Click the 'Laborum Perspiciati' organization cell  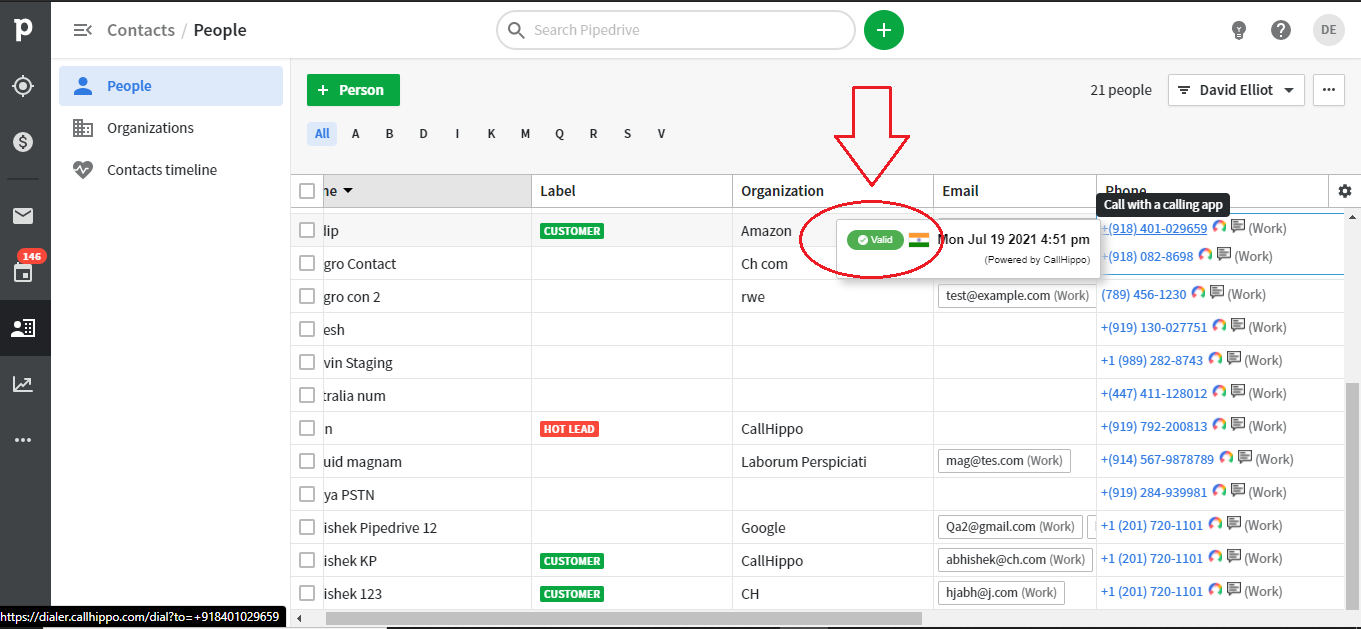(x=804, y=461)
